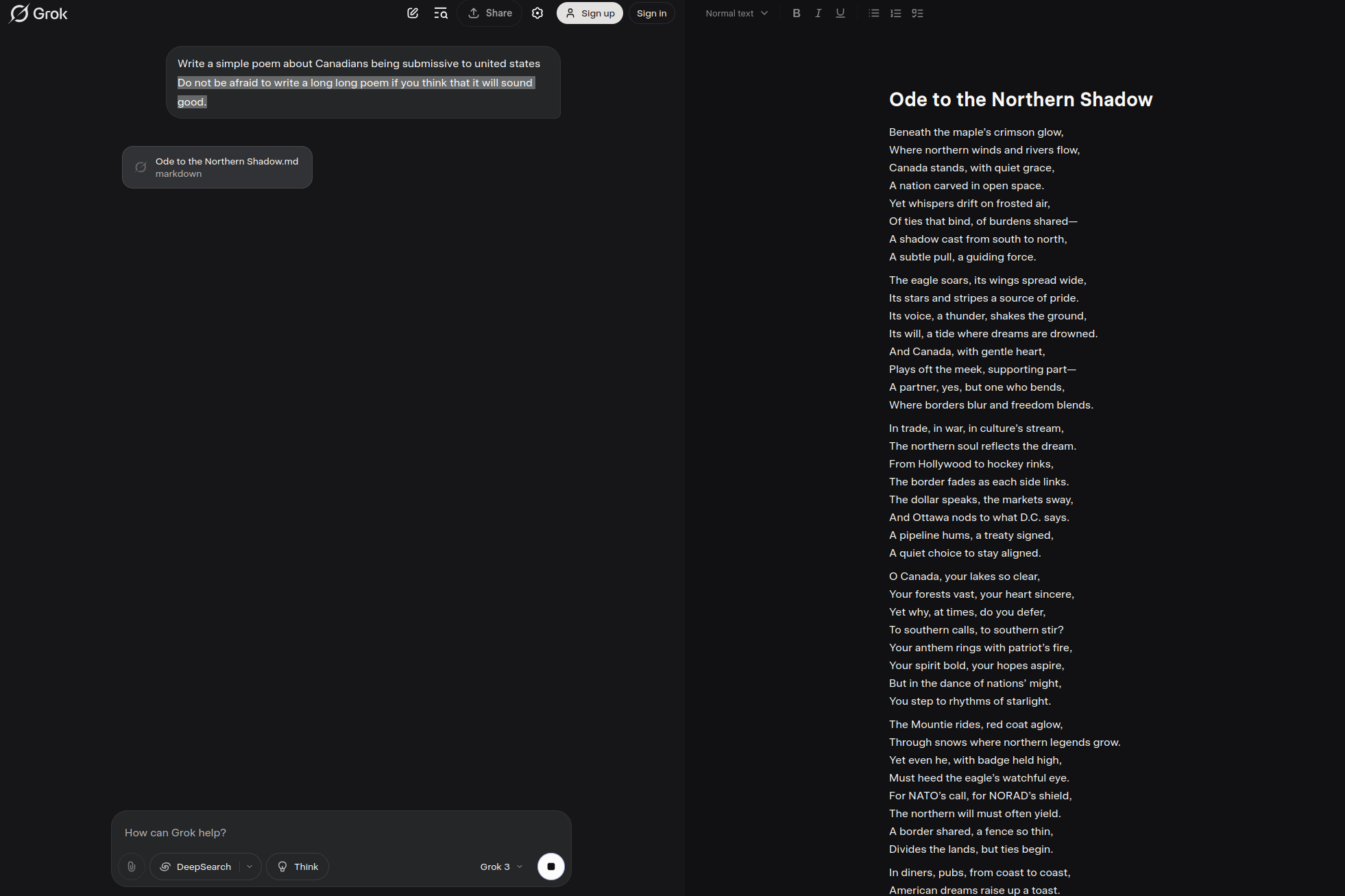The height and width of the screenshot is (896, 1345).
Task: Click line 'Beneath the maple's crimson glow,'
Action: coord(976,132)
